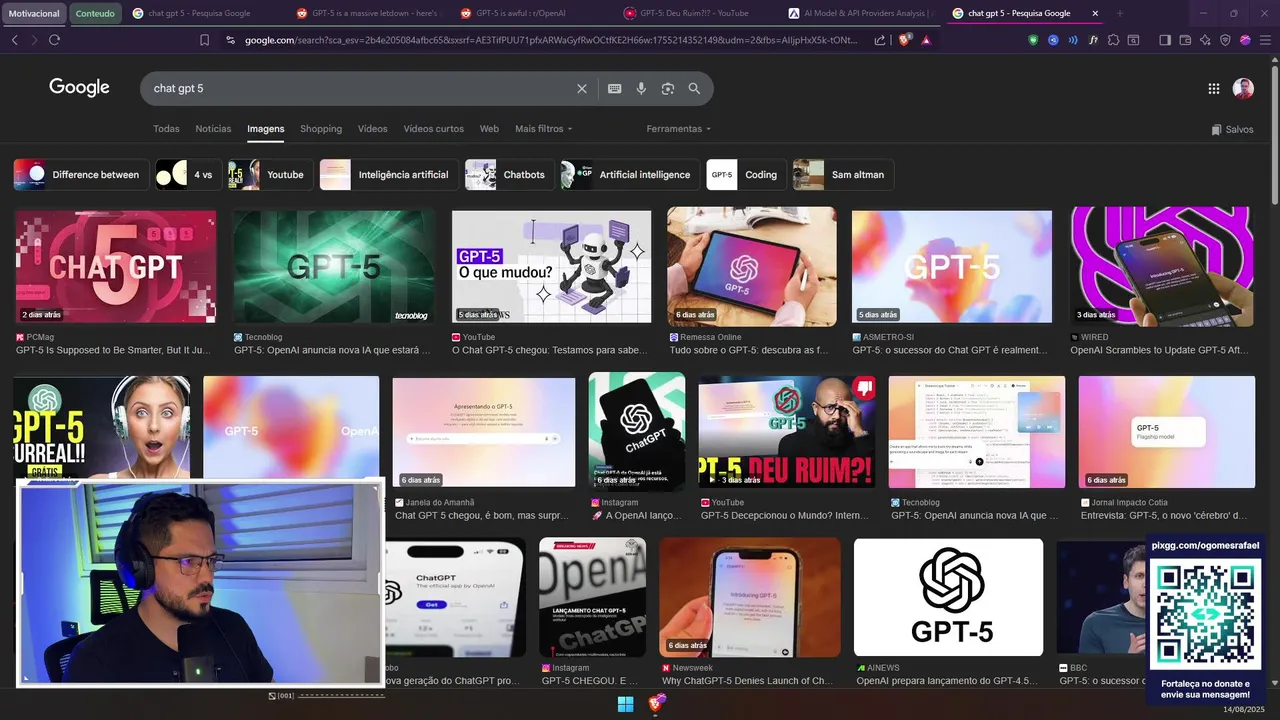Screen dimensions: 1280x720
Task: Open the Google apps grid icon
Action: point(1214,88)
